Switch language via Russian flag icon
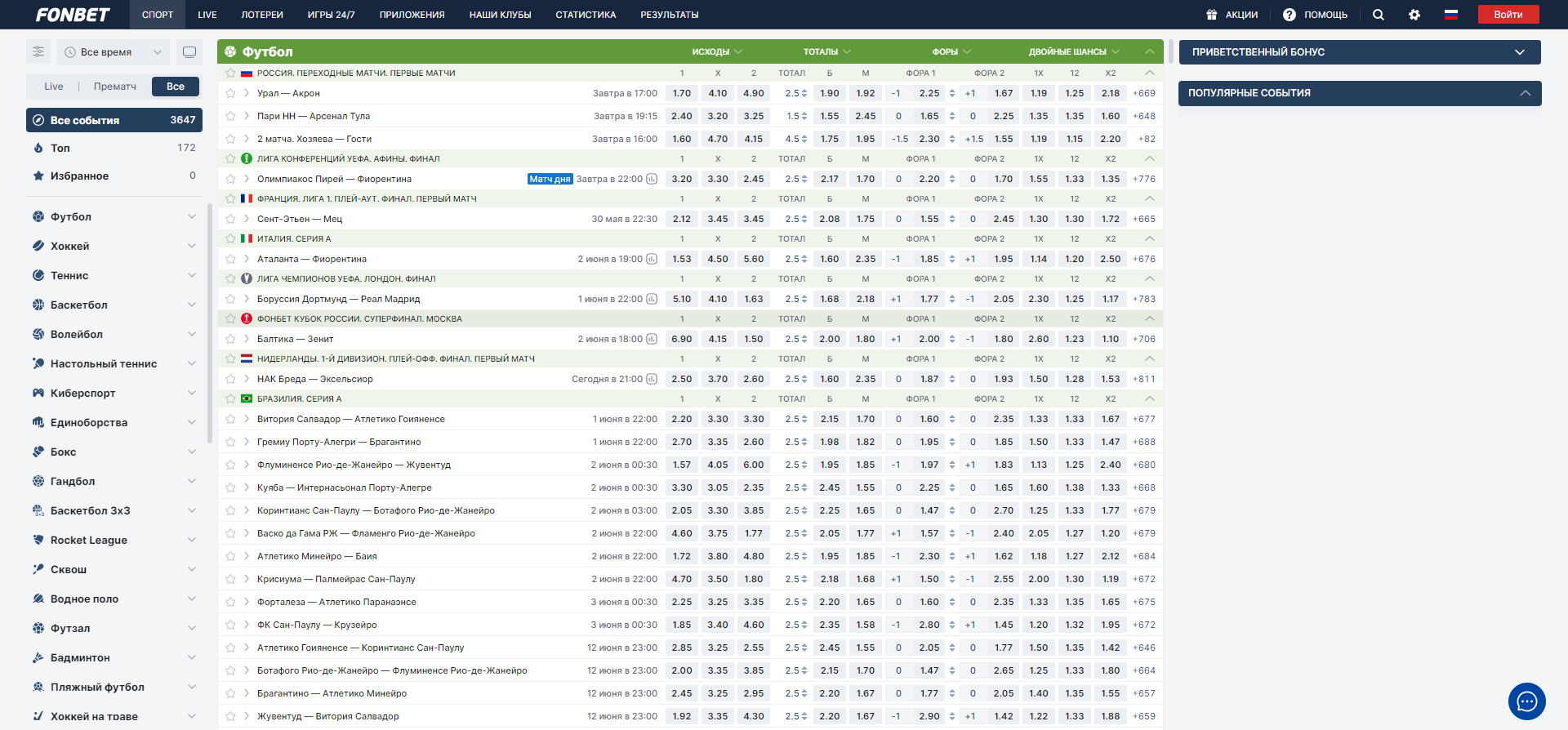Screen dimensions: 1568x730 point(1451,14)
